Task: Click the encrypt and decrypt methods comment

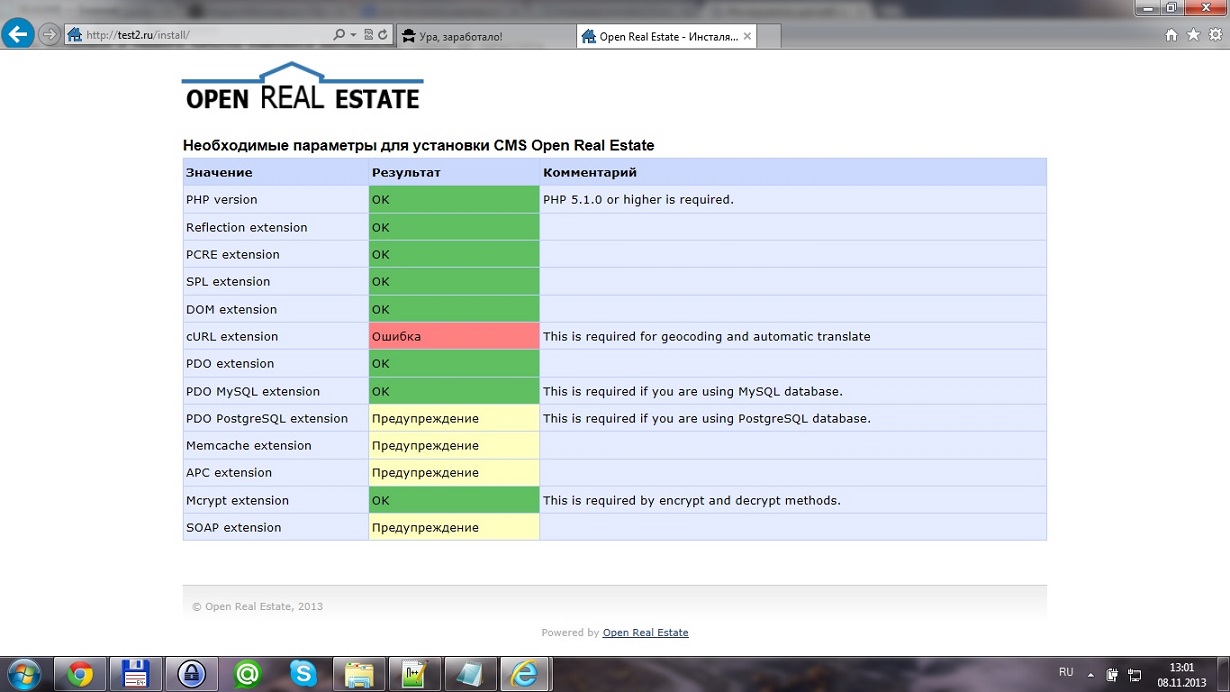Action: tap(691, 501)
